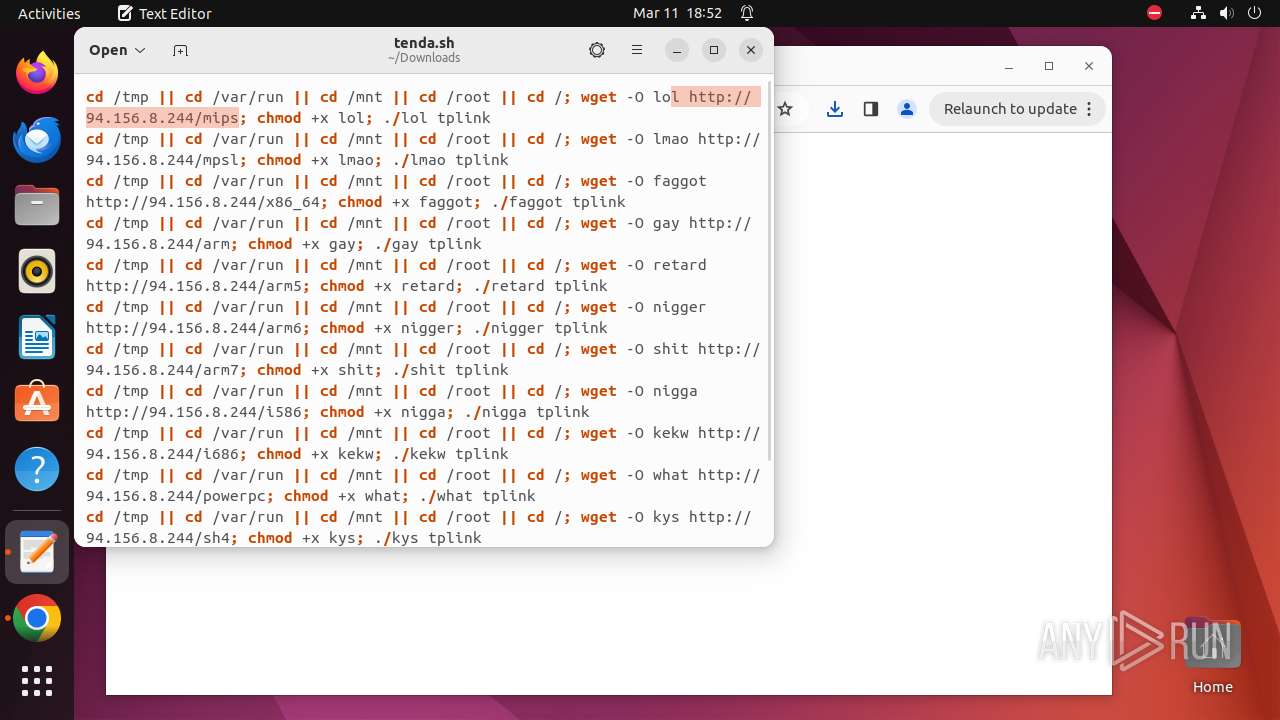Open Ubuntu Software from the dock
Viewport: 1280px width, 720px height.
coord(37,402)
